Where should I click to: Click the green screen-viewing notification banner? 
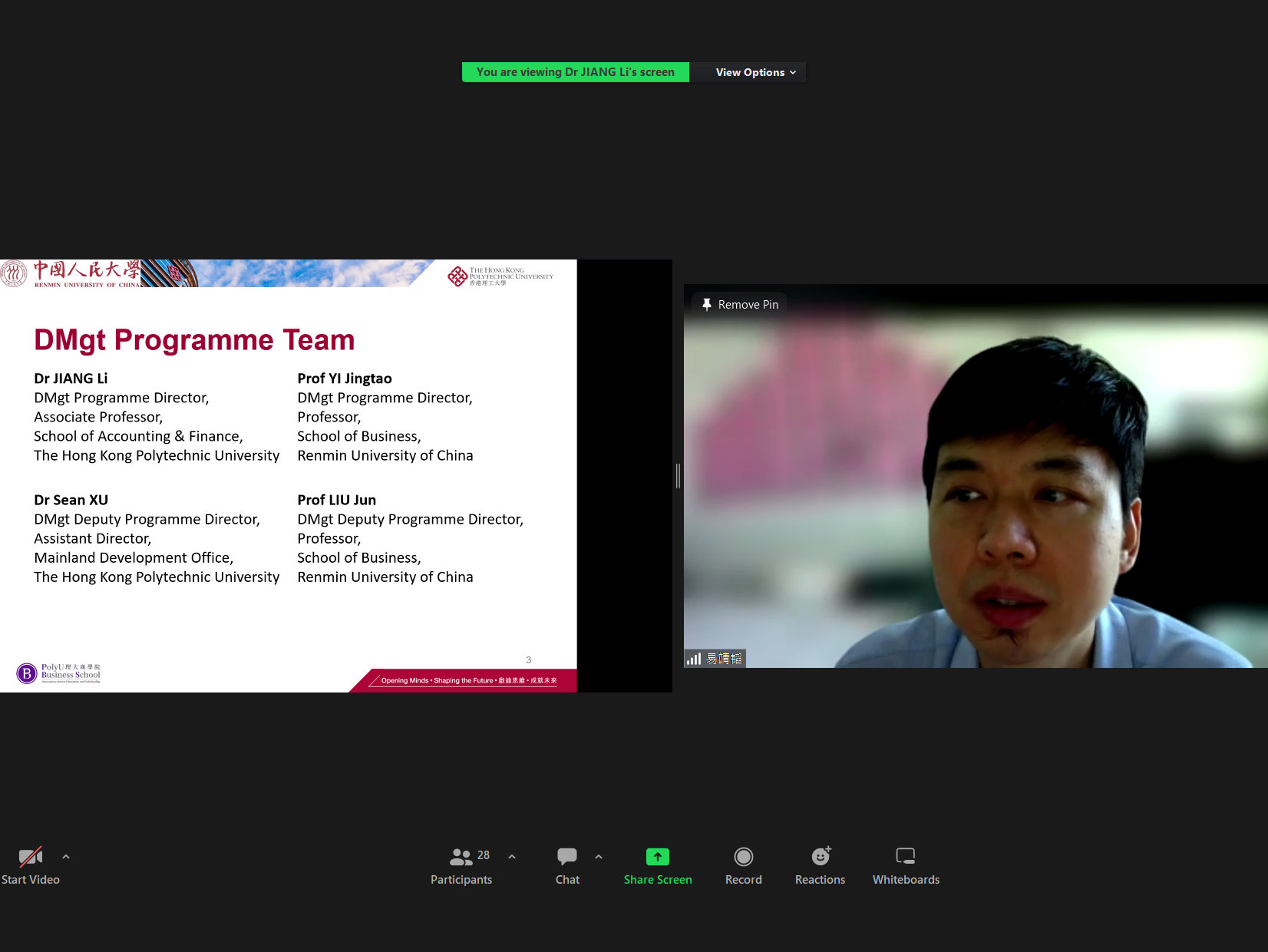click(575, 72)
